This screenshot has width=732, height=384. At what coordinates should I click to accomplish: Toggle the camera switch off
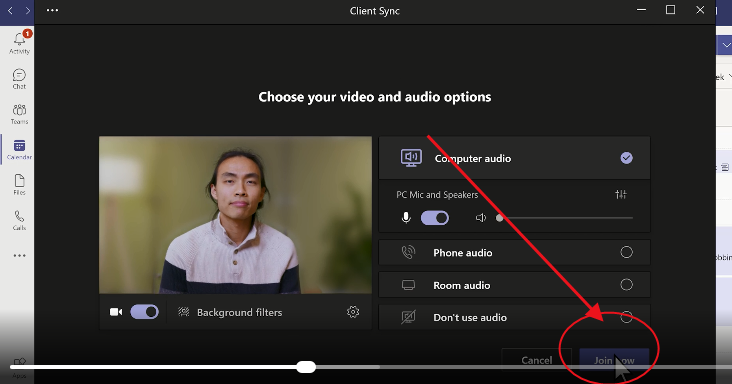click(x=145, y=312)
